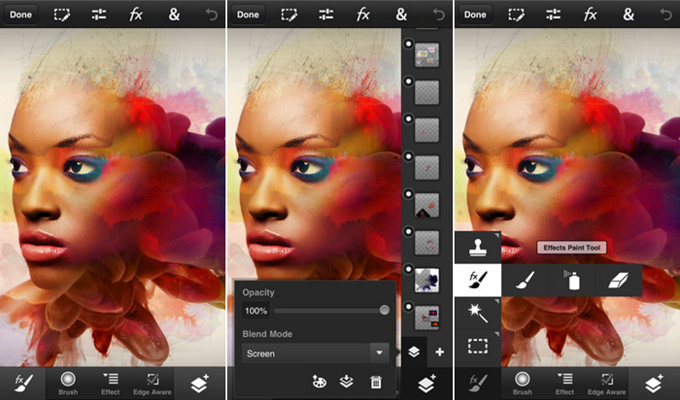Select bottom colored rectangles layer thumbnail
The height and width of the screenshot is (400, 680).
tap(427, 318)
